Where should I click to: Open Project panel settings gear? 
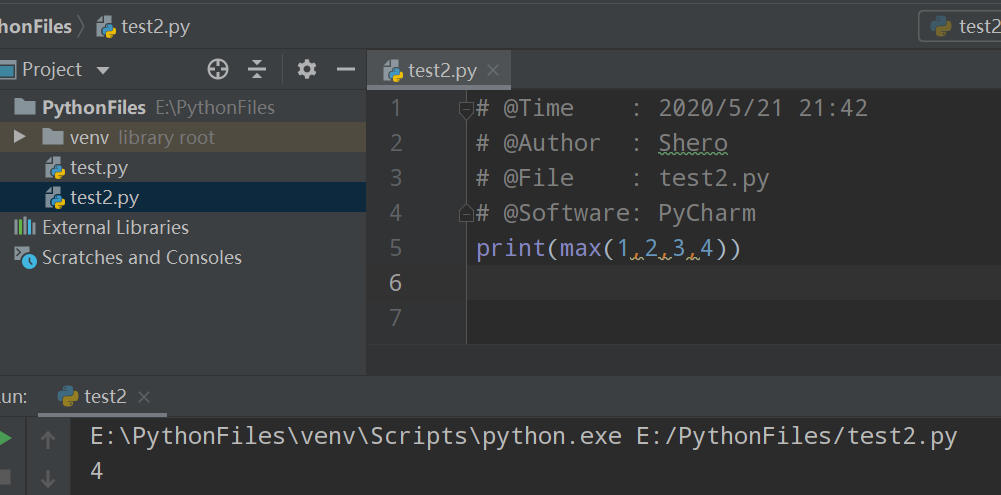pos(306,69)
